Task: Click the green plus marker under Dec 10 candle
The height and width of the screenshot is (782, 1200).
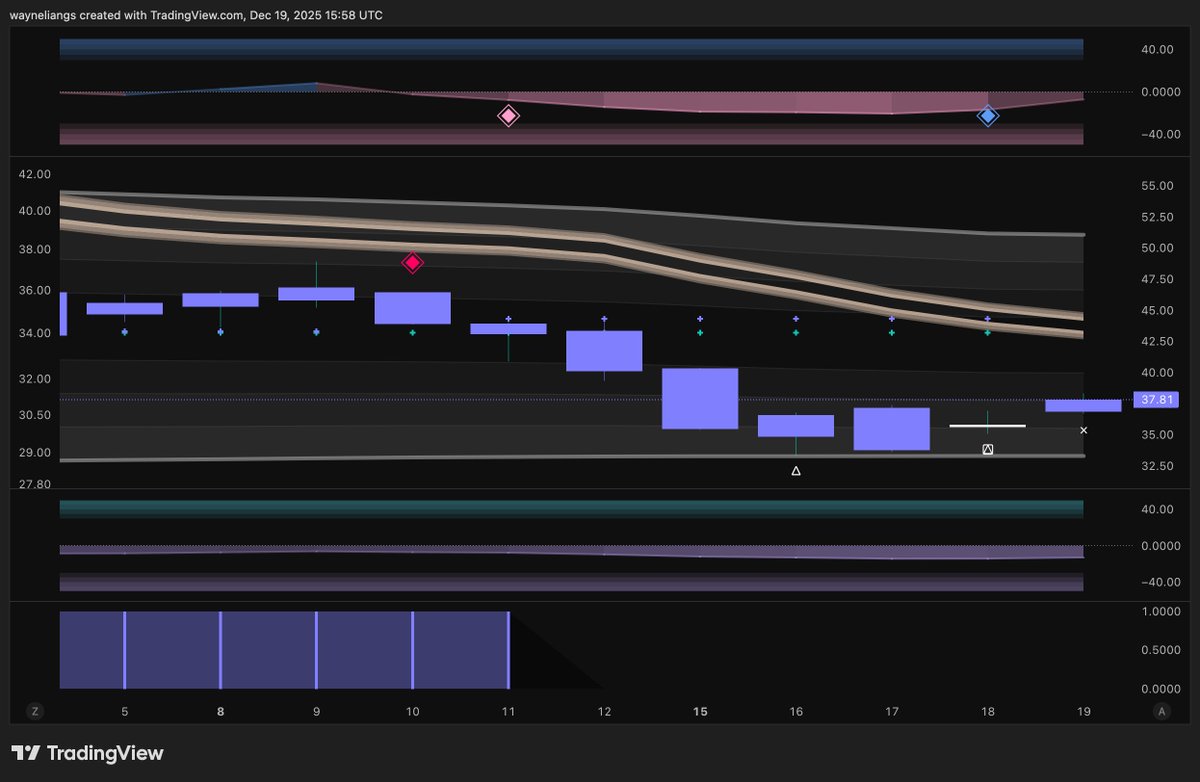Action: click(x=412, y=331)
